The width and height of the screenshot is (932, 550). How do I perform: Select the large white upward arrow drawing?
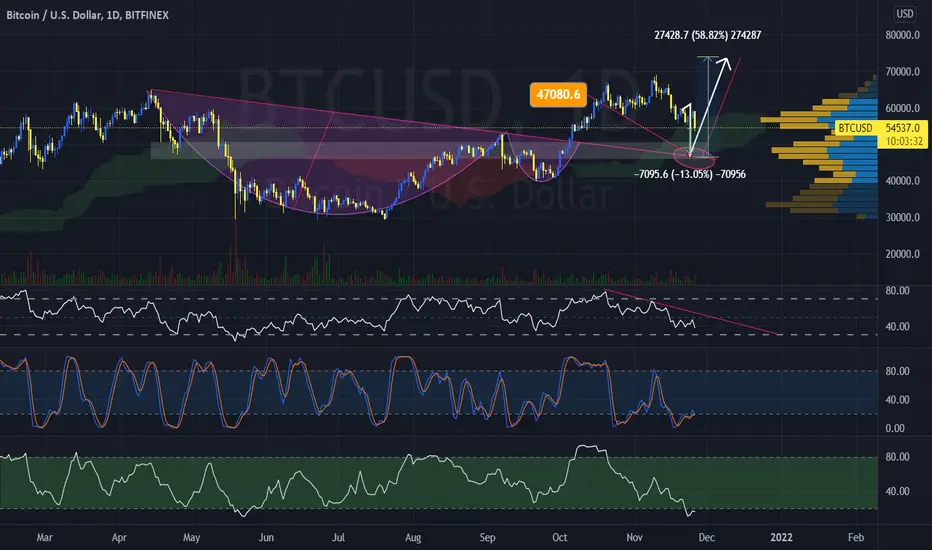(x=709, y=105)
